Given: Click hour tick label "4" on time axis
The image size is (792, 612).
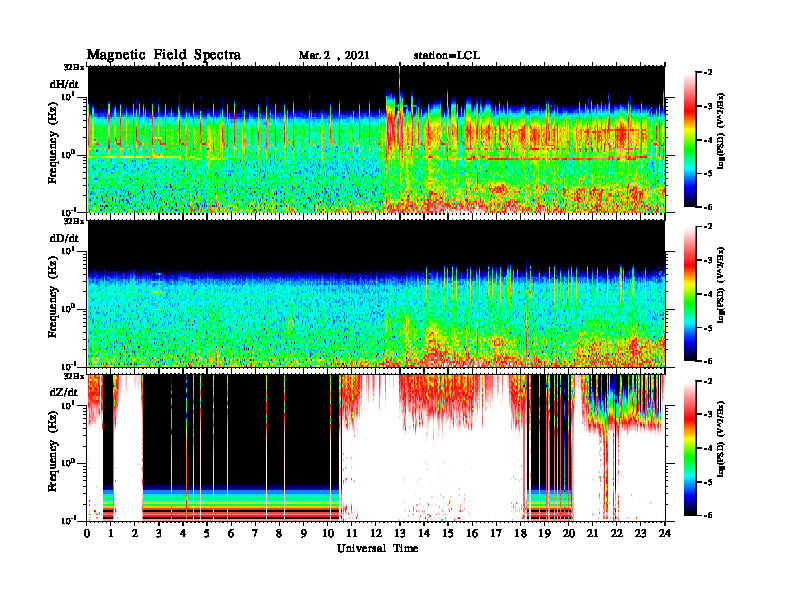Looking at the screenshot, I should click(183, 533).
